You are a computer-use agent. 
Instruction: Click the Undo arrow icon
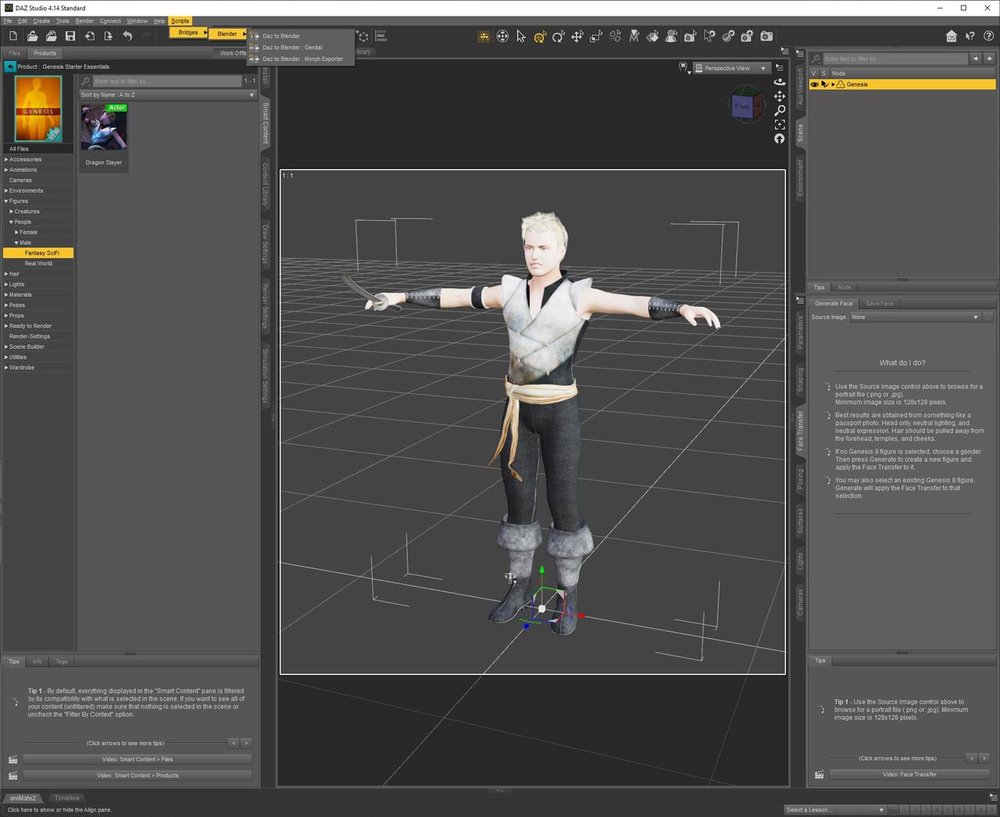(127, 36)
